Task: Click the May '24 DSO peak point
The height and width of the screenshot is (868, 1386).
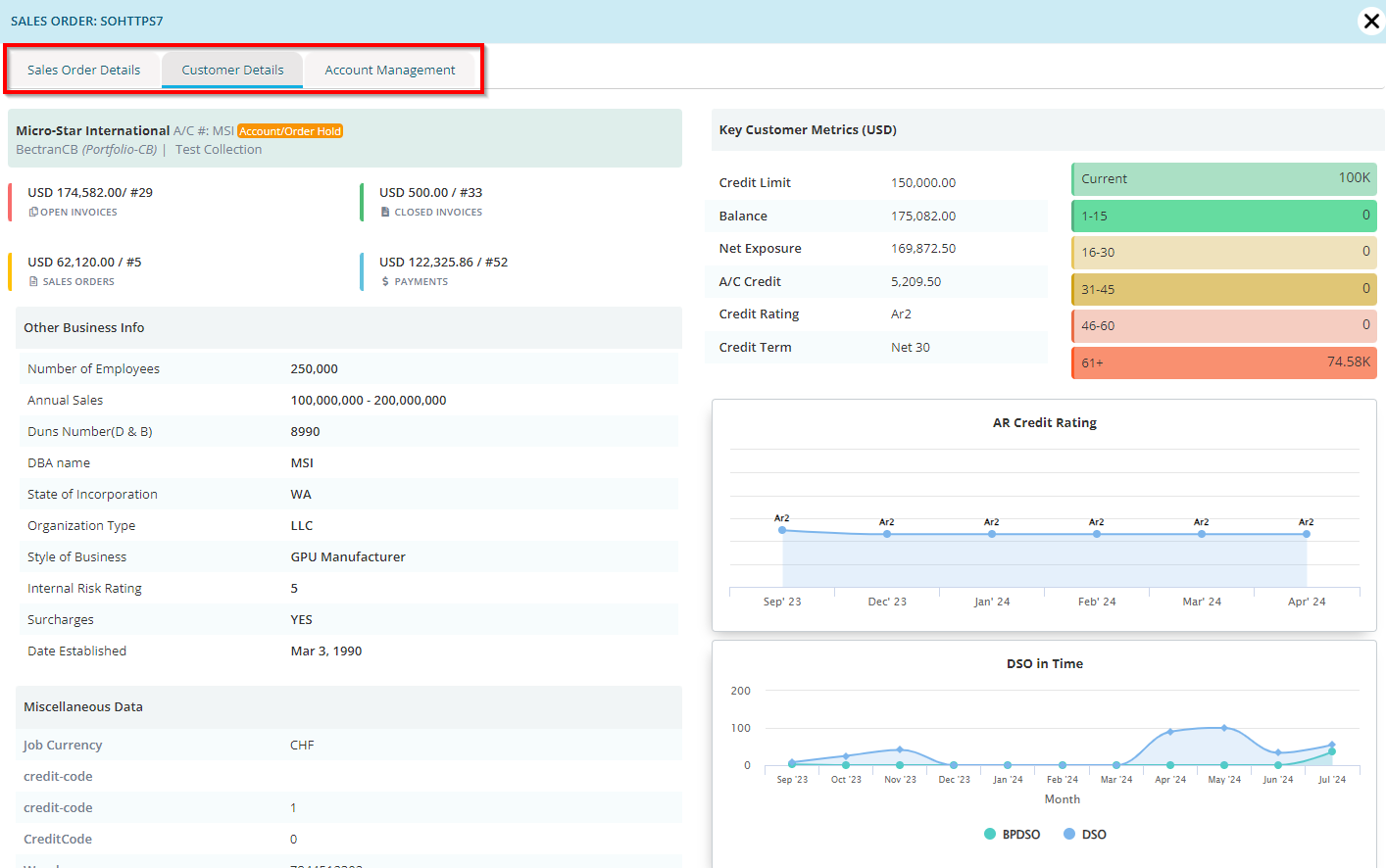Action: 1224,728
